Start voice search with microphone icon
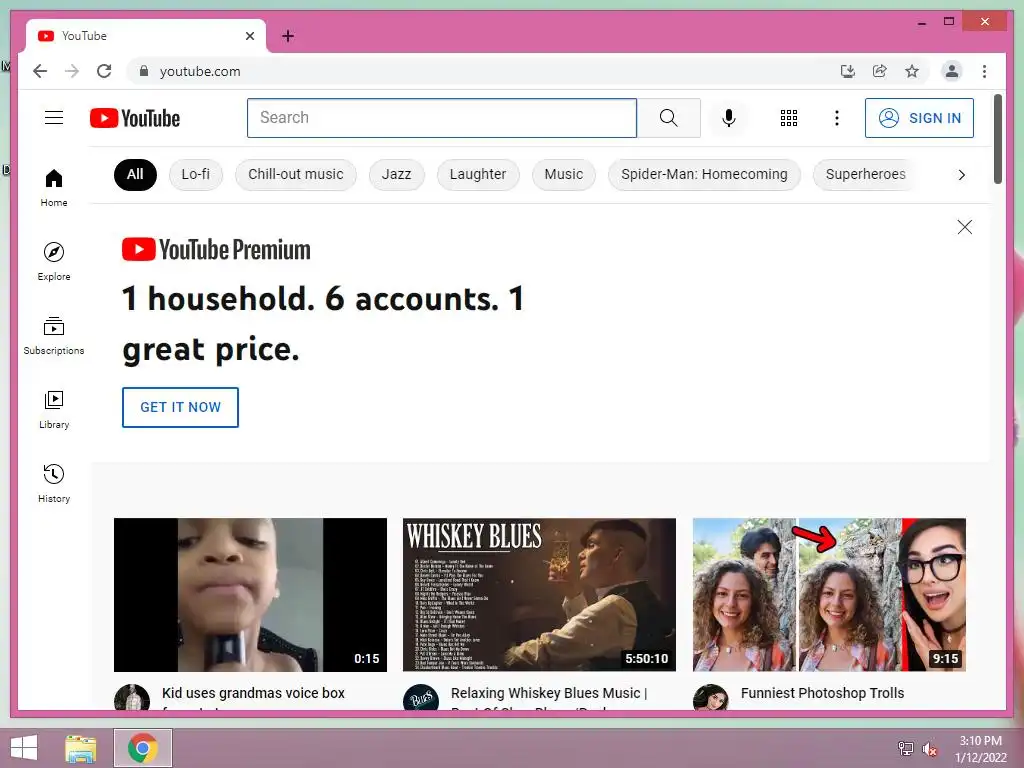The image size is (1024, 768). 729,118
